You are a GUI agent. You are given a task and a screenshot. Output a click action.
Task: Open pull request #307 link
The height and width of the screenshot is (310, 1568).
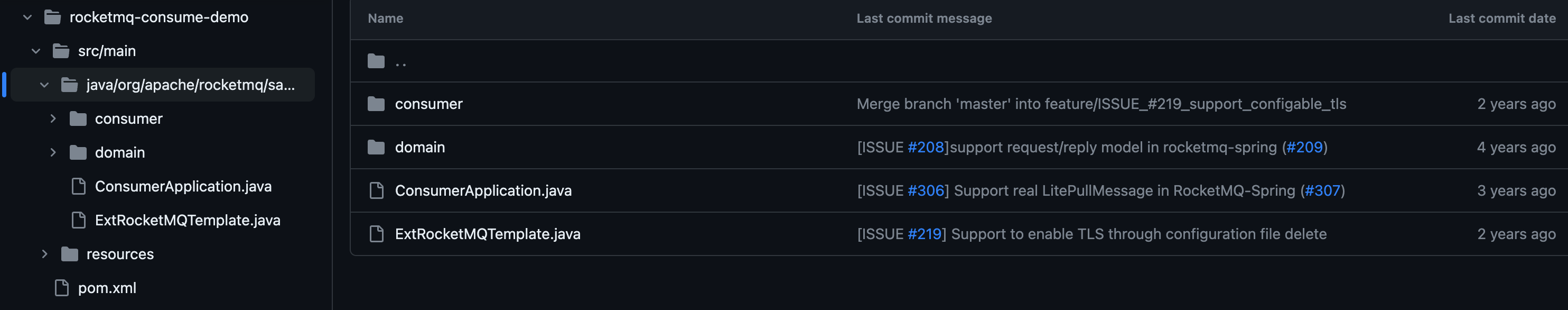(x=1323, y=190)
